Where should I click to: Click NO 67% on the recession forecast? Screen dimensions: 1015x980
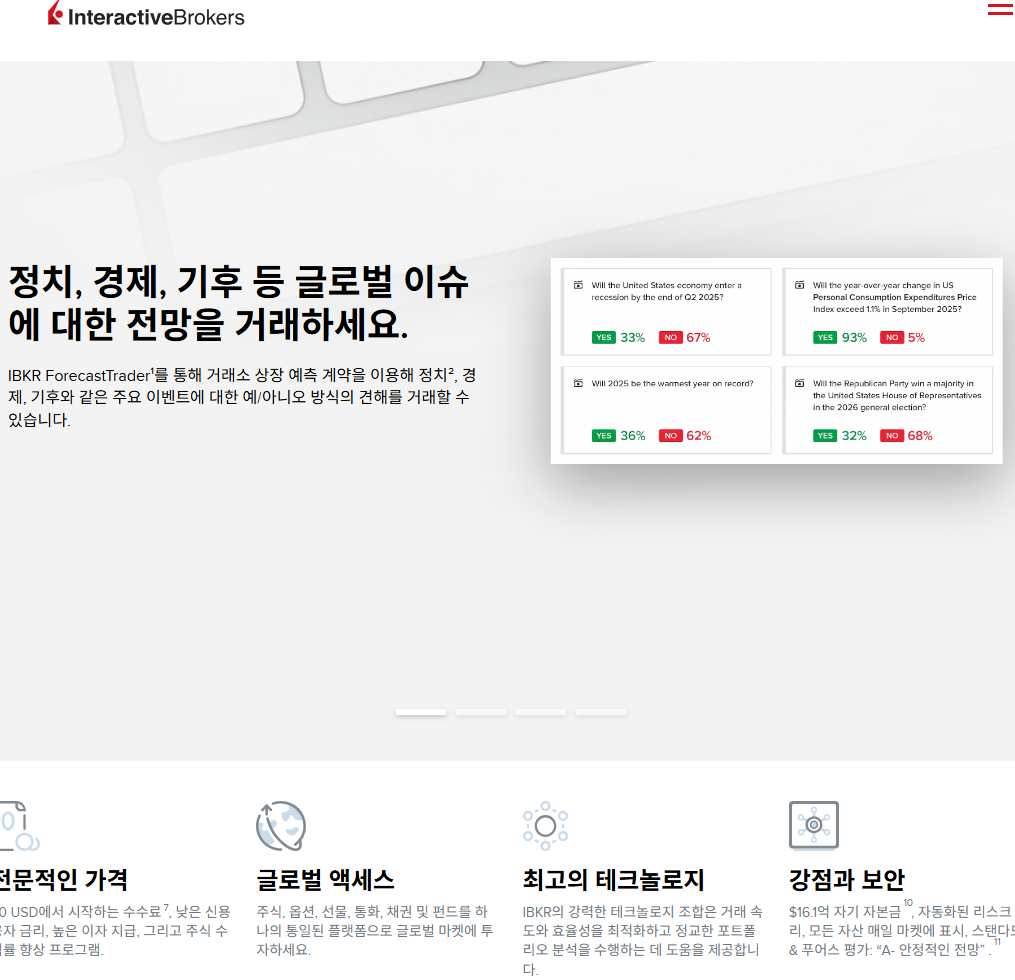684,337
